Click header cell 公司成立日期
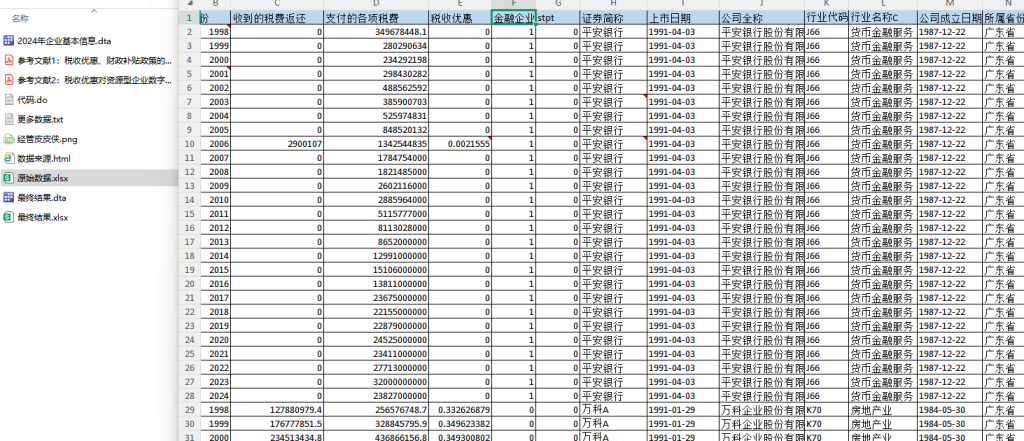The height and width of the screenshot is (441, 1024). (x=950, y=18)
